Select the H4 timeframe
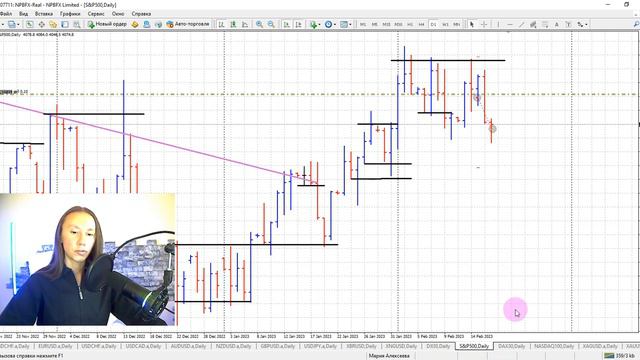640x360 pixels. (x=422, y=24)
